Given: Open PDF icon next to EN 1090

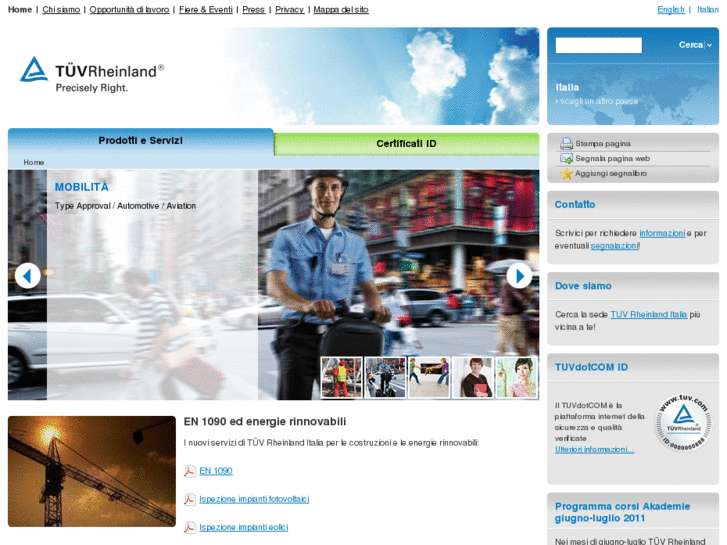Looking at the screenshot, I should pyautogui.click(x=189, y=471).
